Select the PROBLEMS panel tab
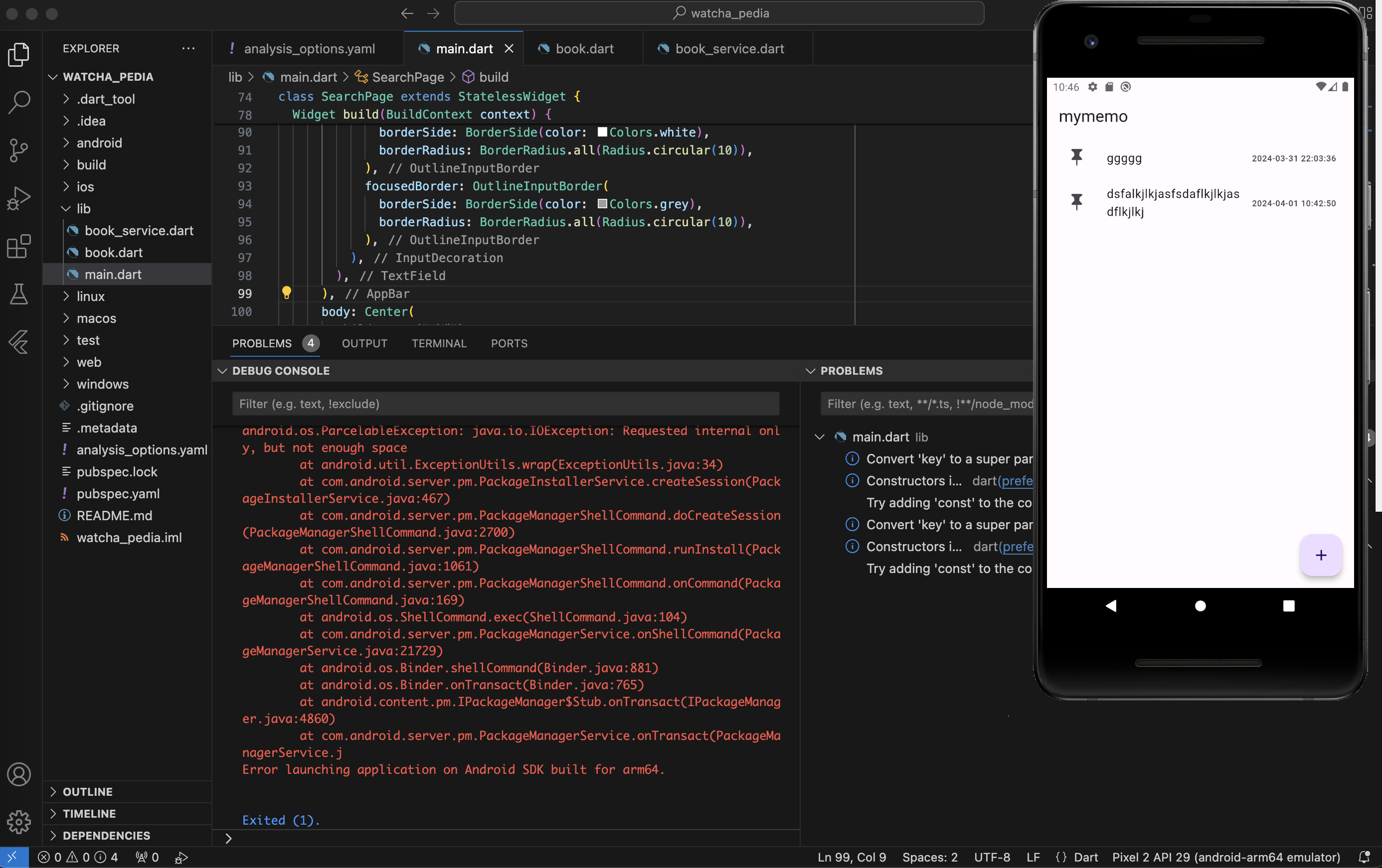Viewport: 1382px width, 868px height. tap(276, 343)
